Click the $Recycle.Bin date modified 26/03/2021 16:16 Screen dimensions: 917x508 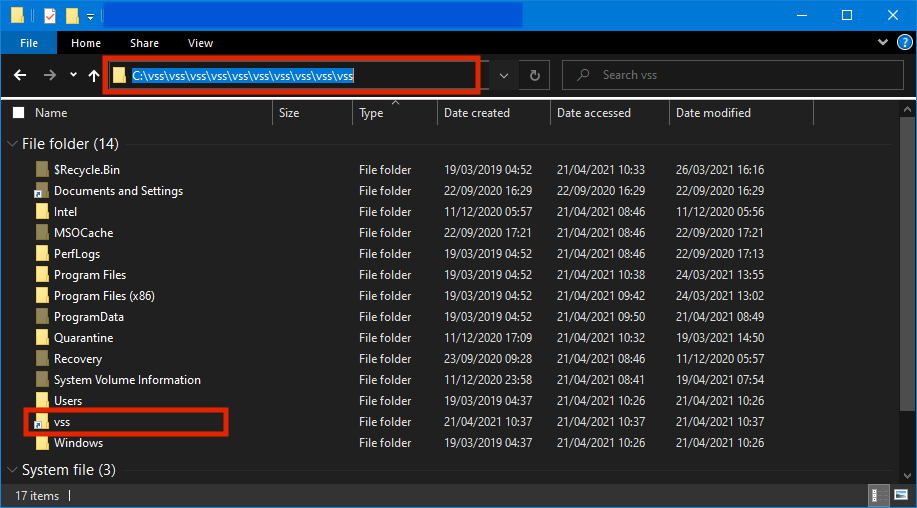[720, 170]
